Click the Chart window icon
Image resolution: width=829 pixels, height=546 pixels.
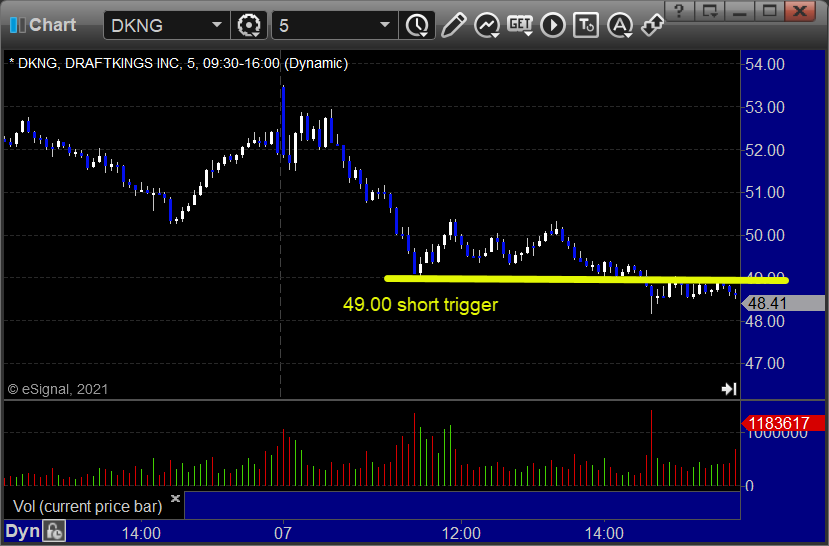click(x=17, y=25)
